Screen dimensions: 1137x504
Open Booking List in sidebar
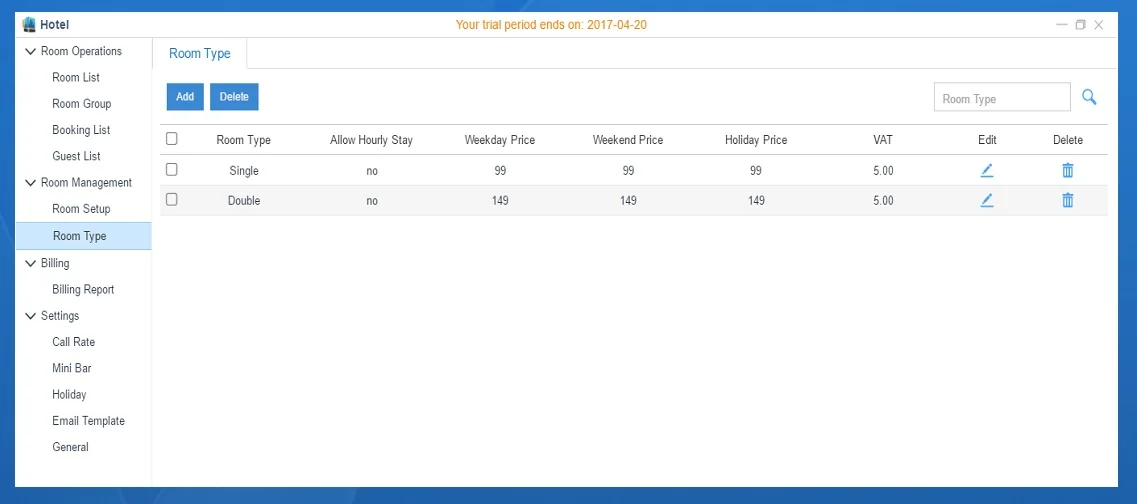(x=81, y=130)
